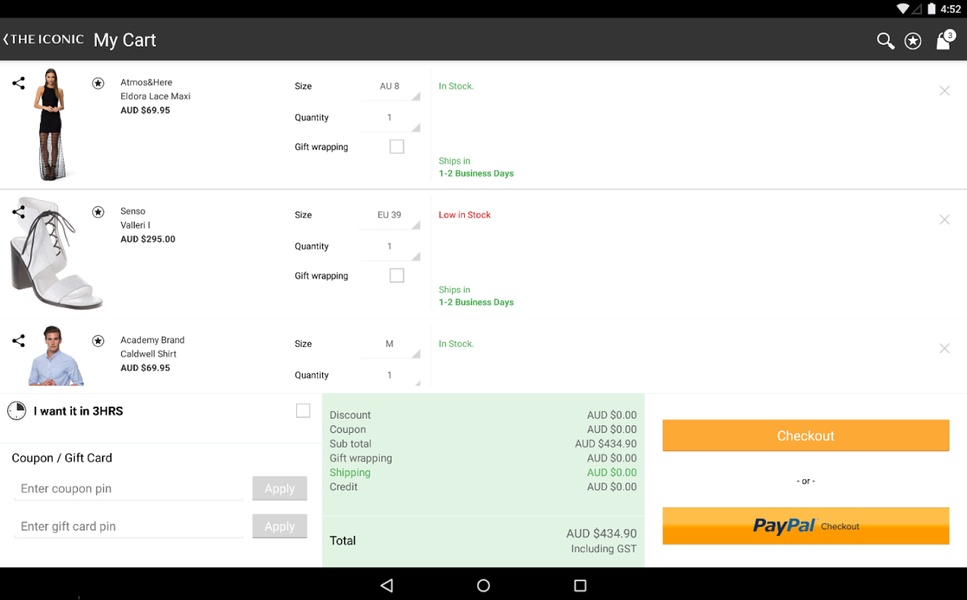Open quantity dropdown for Senso Valleri I
Viewport: 967px width, 600px height.
tap(389, 247)
